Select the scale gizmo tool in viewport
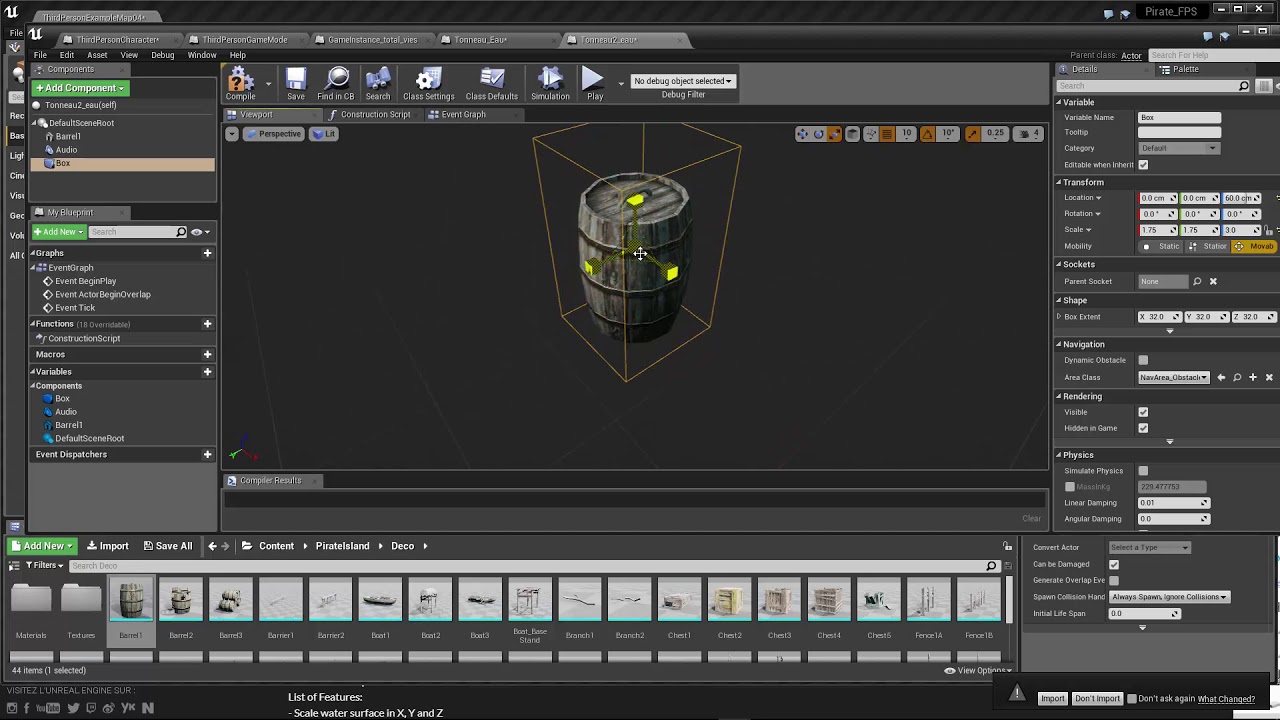 tap(834, 134)
